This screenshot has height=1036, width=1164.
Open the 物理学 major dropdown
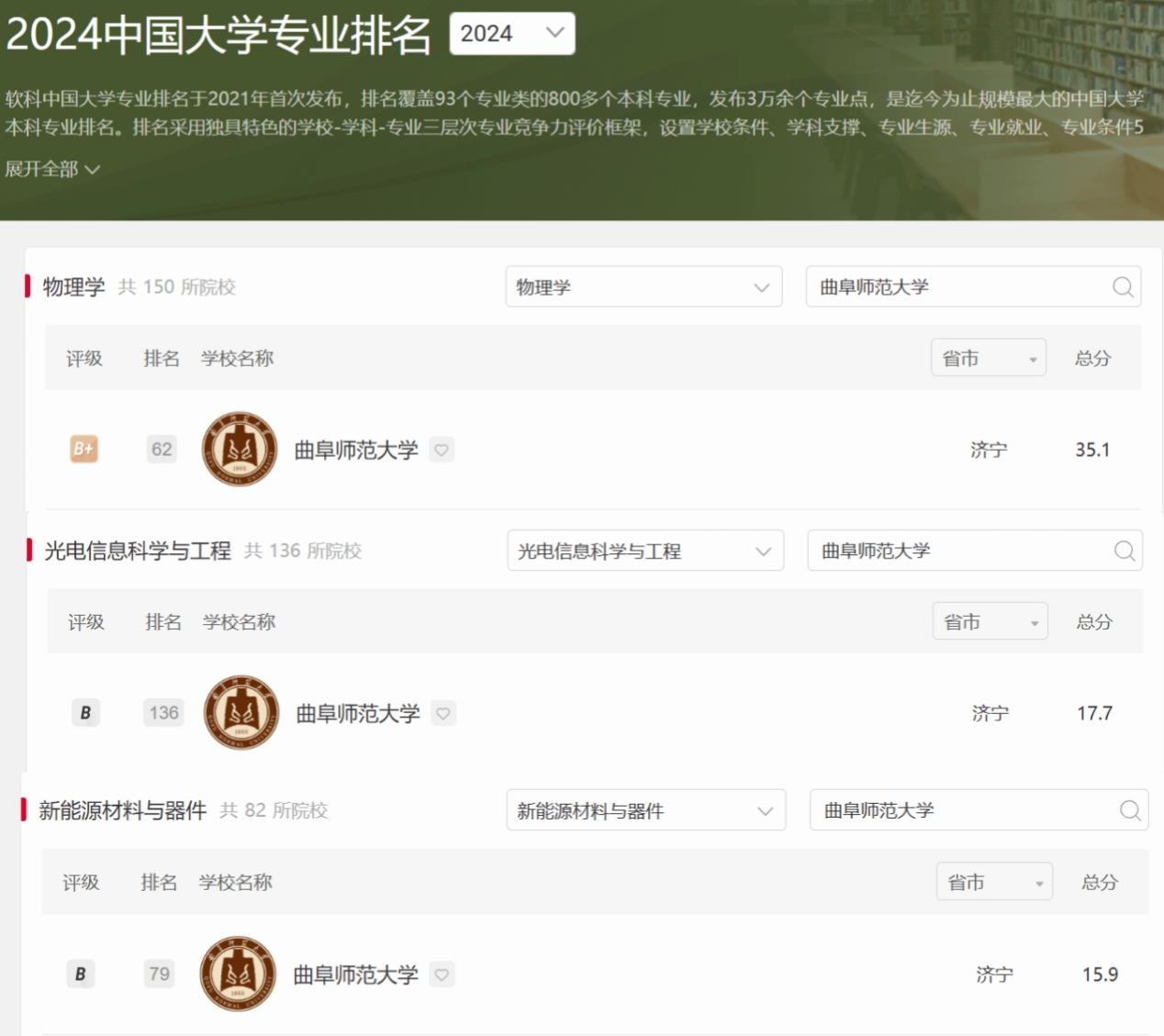click(x=643, y=287)
